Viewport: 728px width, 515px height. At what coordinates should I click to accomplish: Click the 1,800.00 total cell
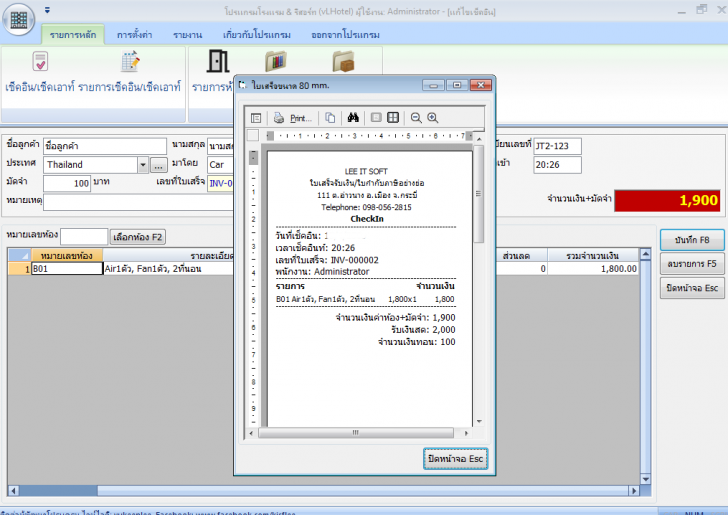593,269
